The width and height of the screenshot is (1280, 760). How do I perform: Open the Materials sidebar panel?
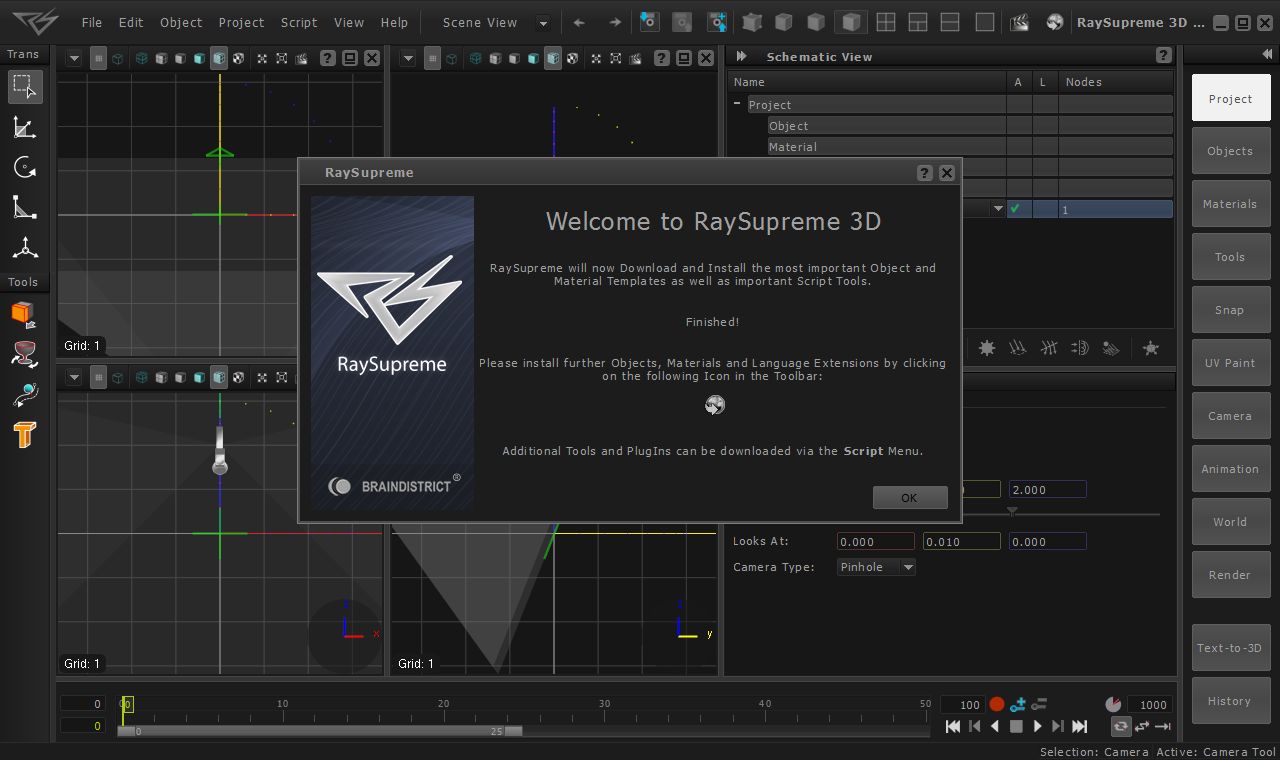pos(1230,204)
